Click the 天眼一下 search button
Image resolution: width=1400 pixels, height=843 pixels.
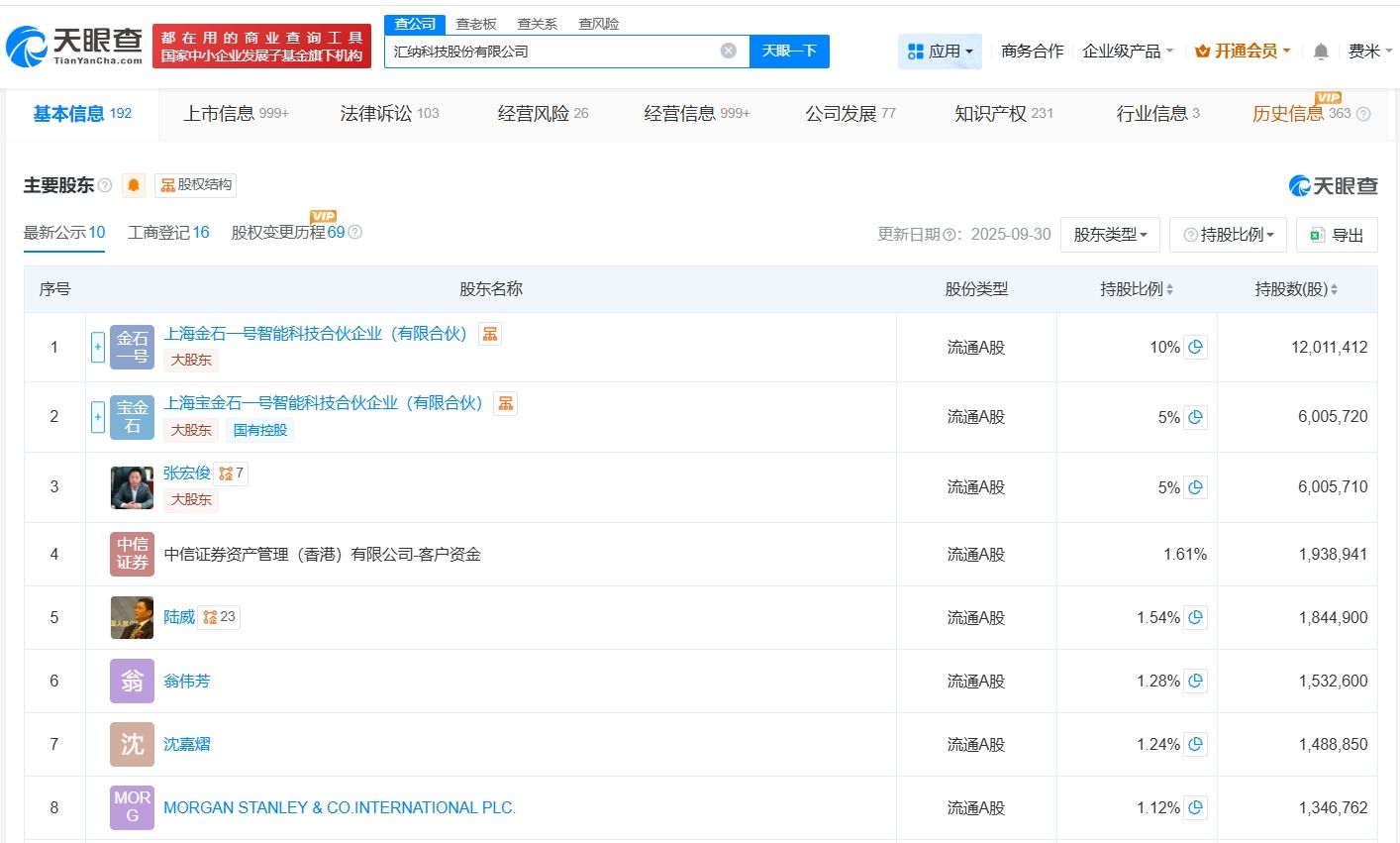click(x=789, y=52)
